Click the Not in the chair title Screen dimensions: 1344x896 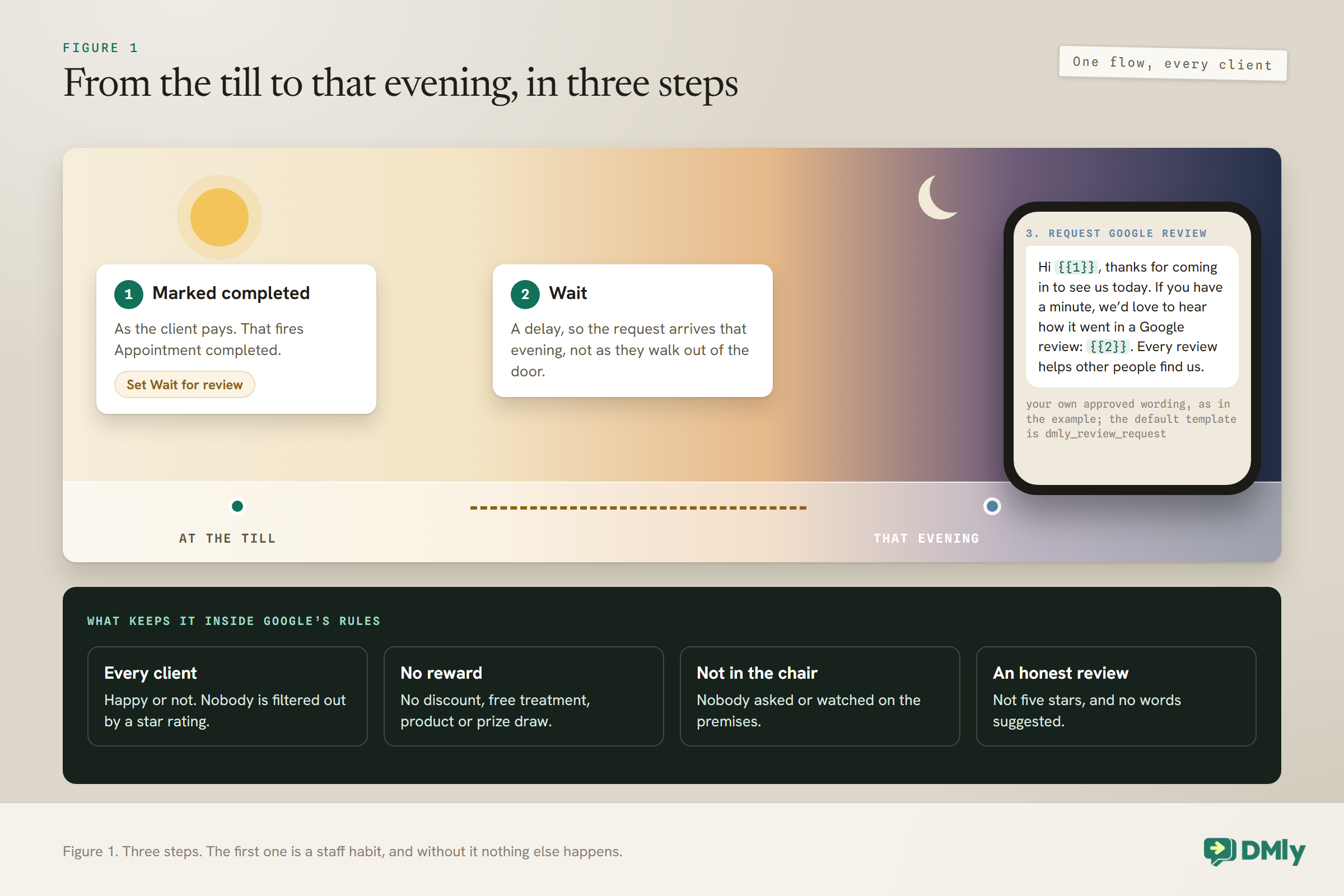757,673
